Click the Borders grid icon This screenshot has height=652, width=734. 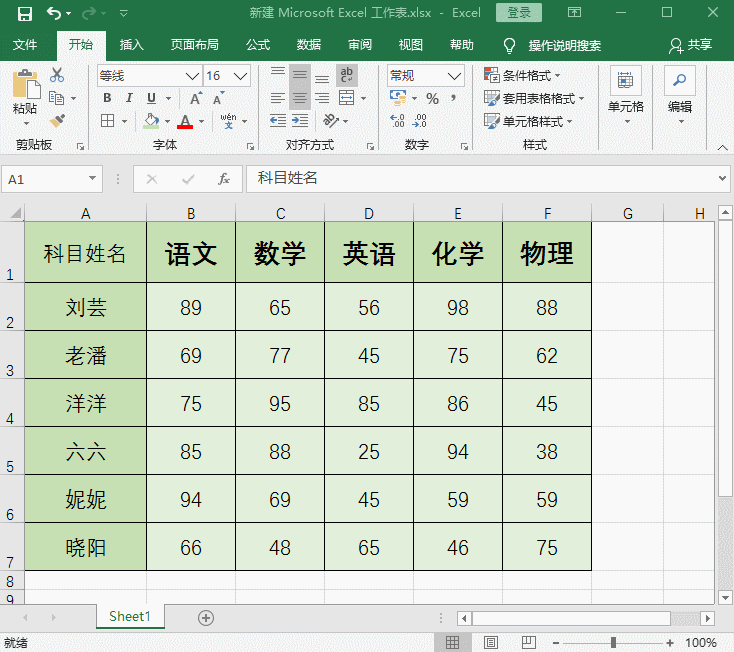tap(108, 121)
